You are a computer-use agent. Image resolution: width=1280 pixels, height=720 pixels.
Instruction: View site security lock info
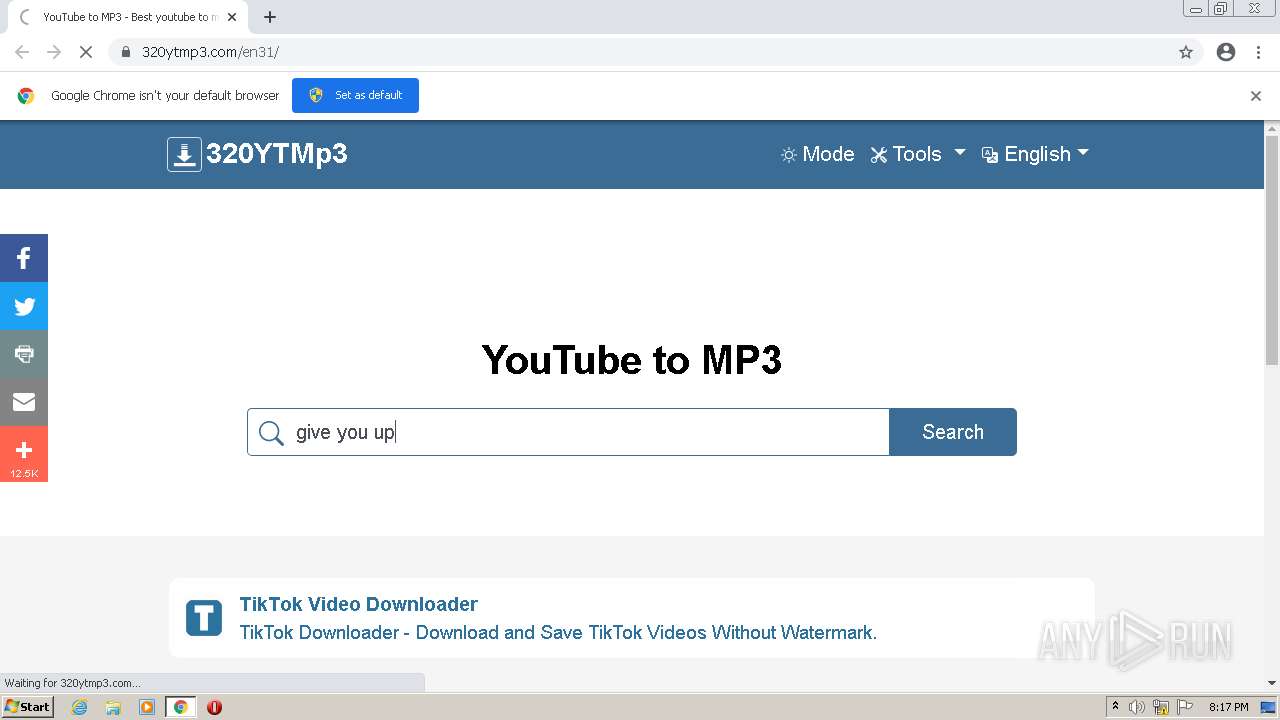click(x=126, y=52)
